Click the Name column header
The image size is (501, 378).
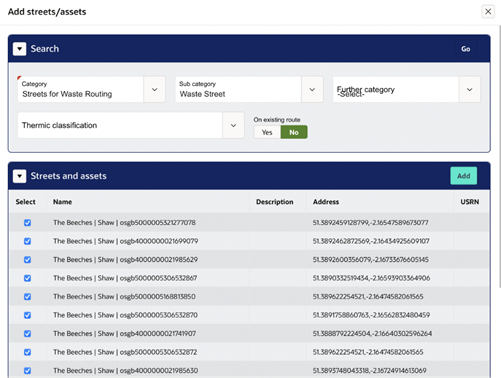point(62,202)
